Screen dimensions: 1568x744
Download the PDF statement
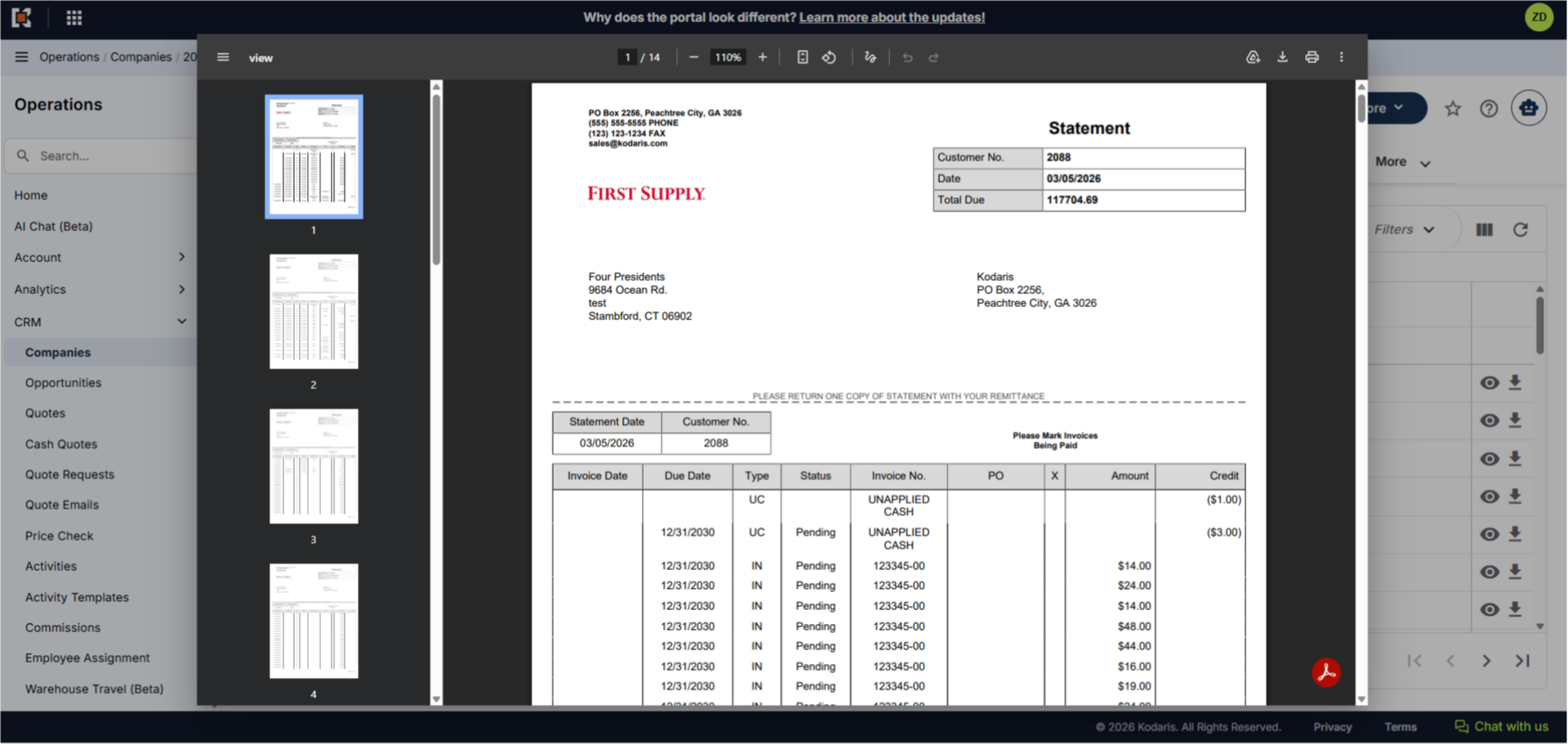tap(1282, 57)
